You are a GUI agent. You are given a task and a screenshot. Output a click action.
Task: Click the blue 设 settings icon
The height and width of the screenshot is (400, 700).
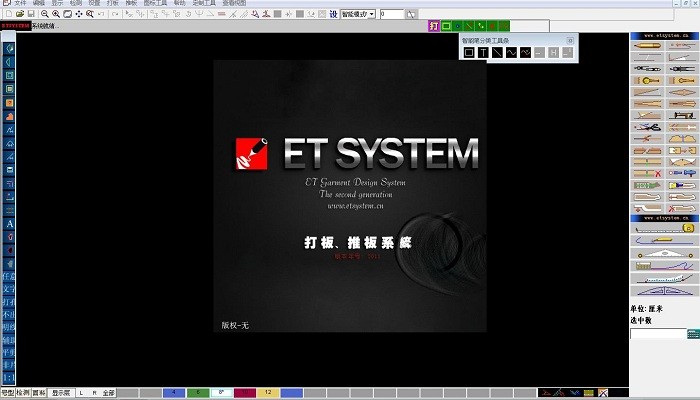coord(333,14)
